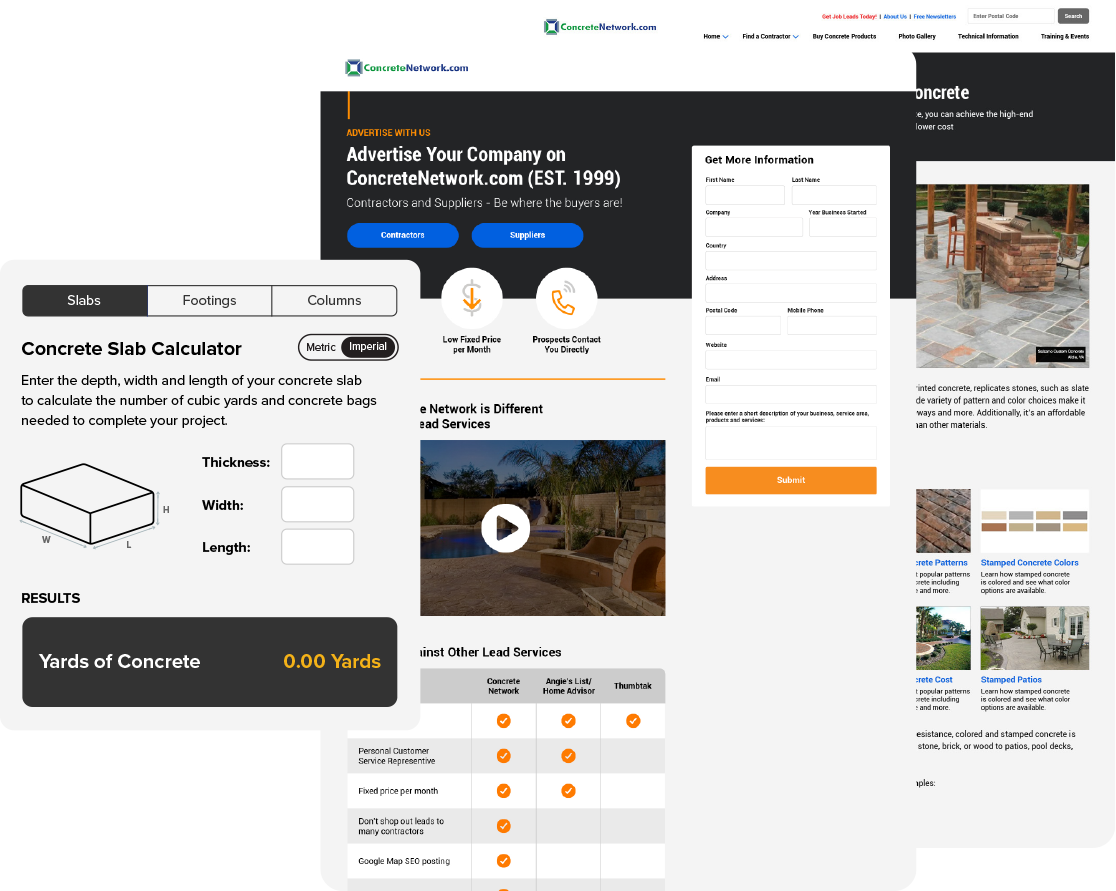Screen dimensions: 1116x891
Task: Switch calculator units to Imperial
Action: tap(368, 347)
